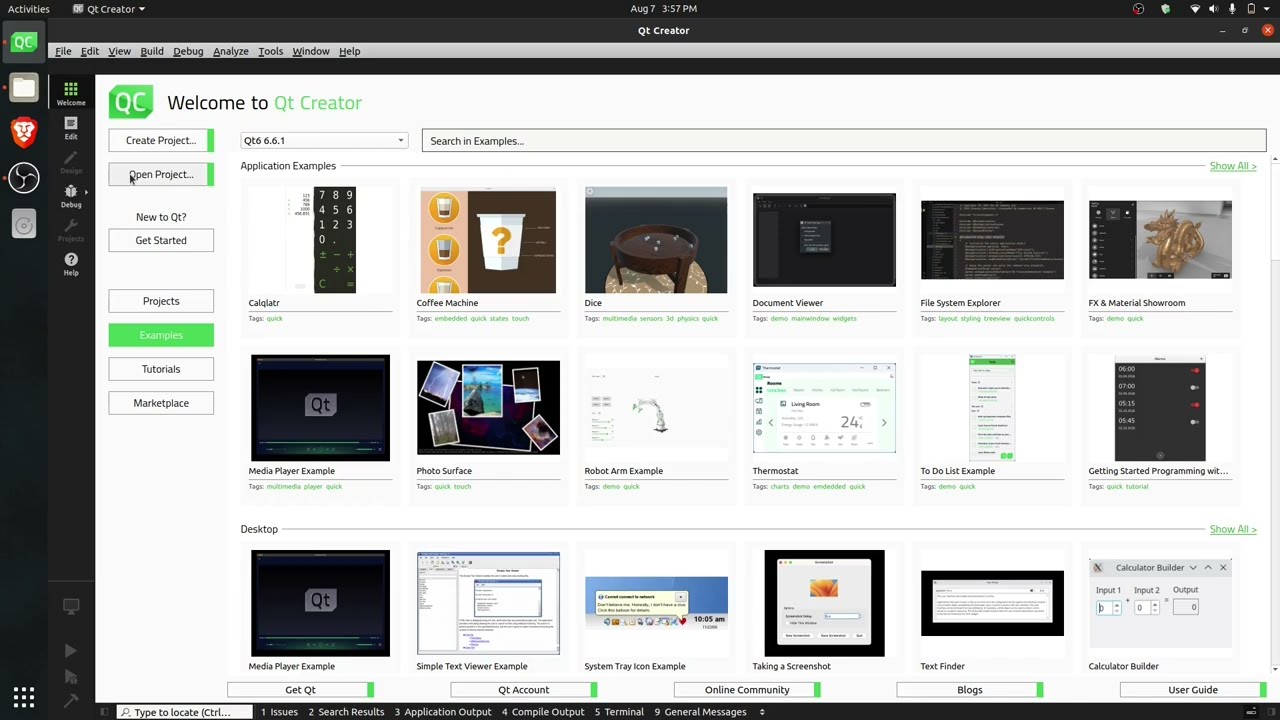Show all Desktop examples link
1280x720 pixels.
coord(1232,529)
